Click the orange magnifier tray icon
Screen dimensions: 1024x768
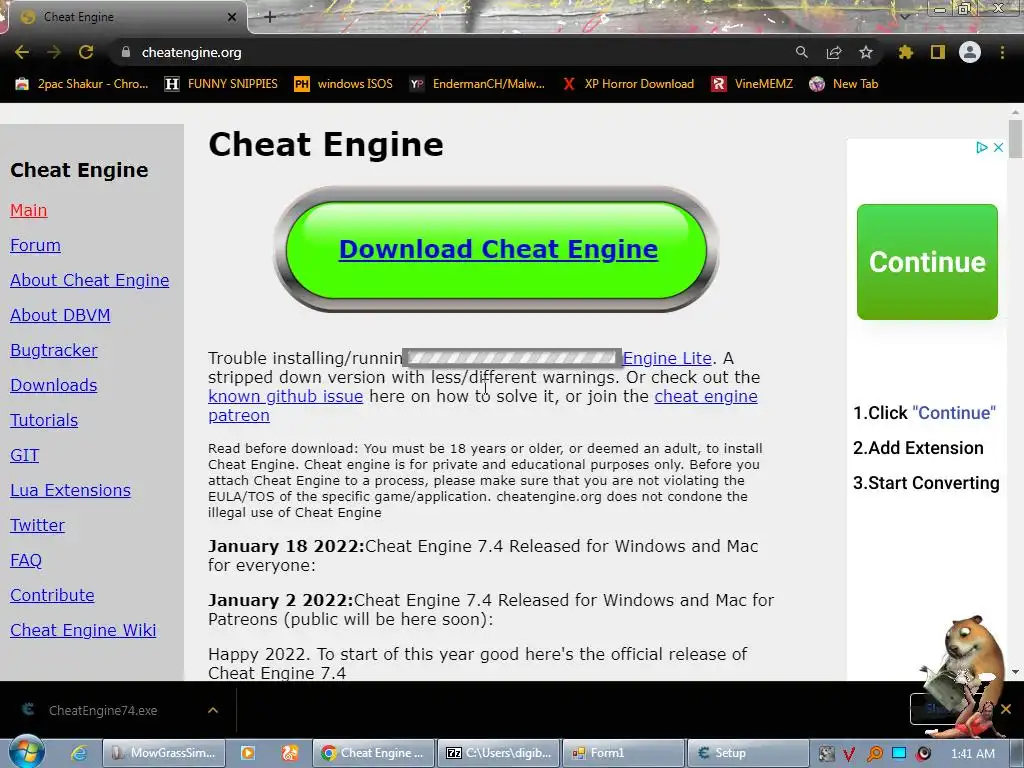pos(874,754)
